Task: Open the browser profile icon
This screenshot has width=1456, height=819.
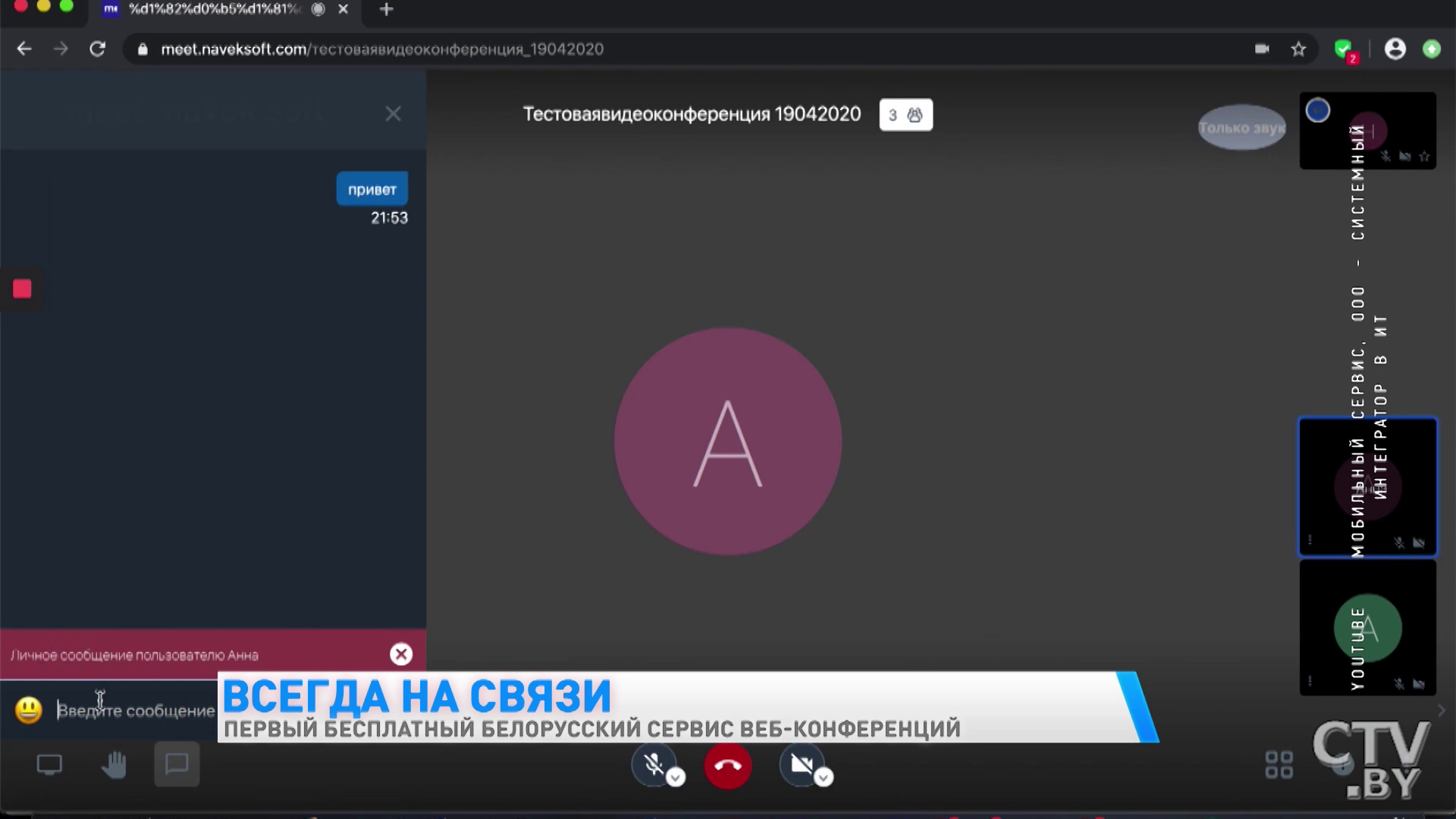Action: 1395,49
